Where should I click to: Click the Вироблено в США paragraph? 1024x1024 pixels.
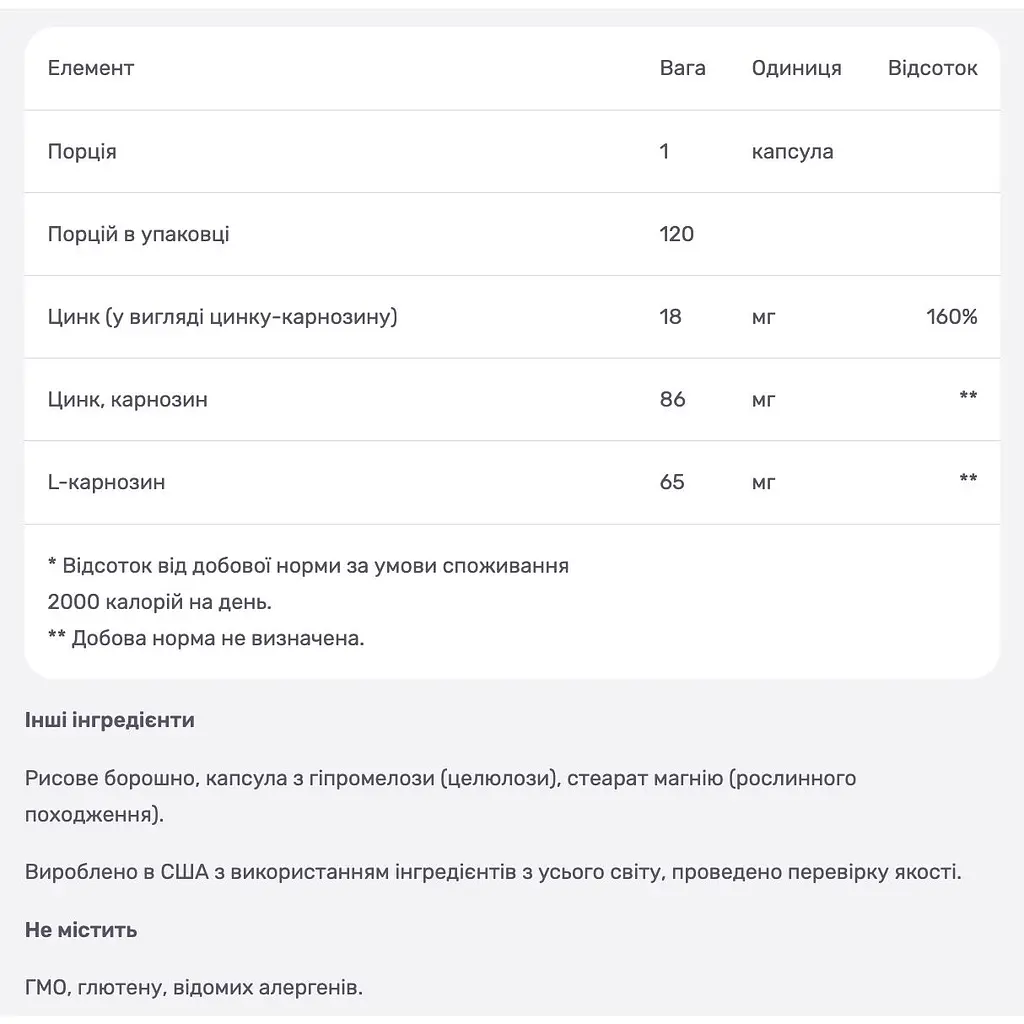tap(493, 872)
